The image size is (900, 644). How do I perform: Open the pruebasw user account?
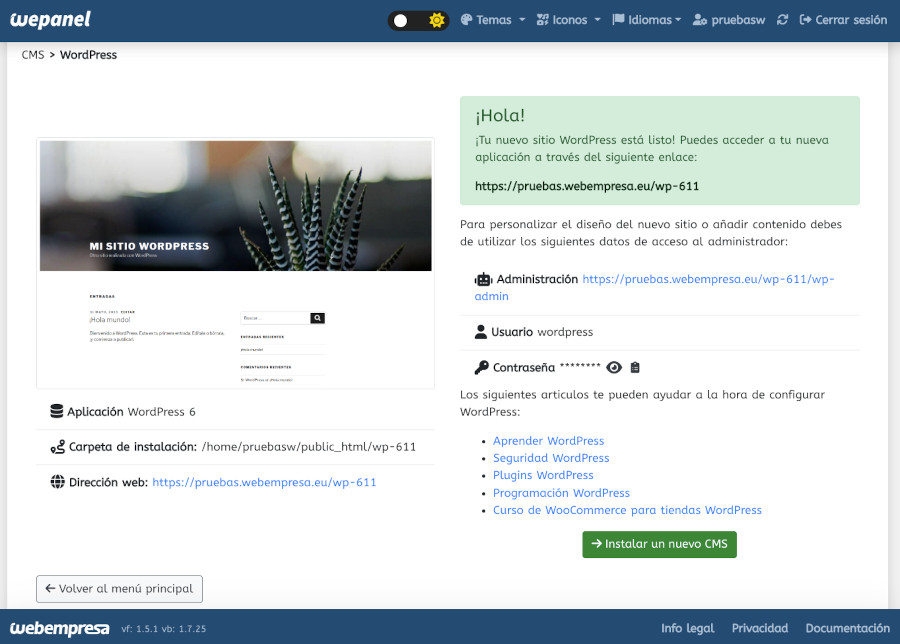tap(729, 20)
